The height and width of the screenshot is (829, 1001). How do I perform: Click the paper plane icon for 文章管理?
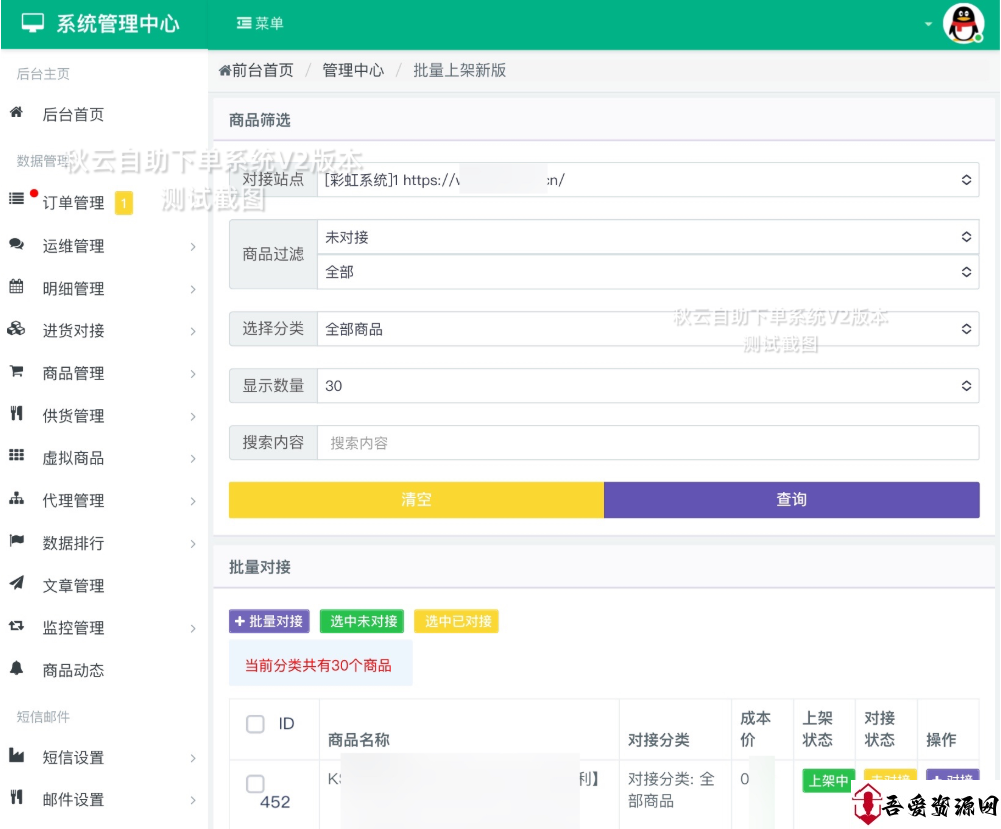(x=16, y=584)
